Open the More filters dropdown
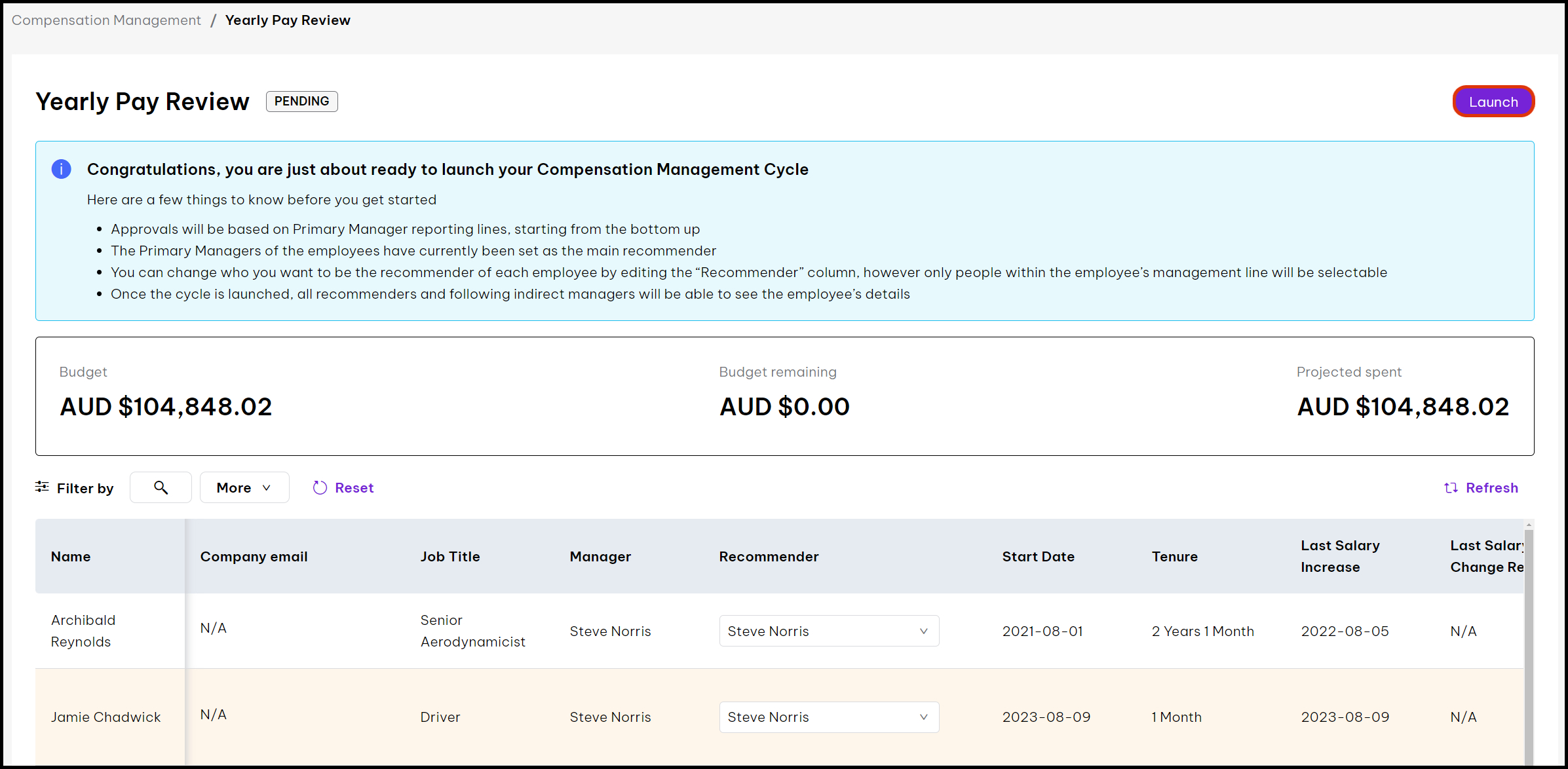The image size is (1568, 769). click(244, 487)
